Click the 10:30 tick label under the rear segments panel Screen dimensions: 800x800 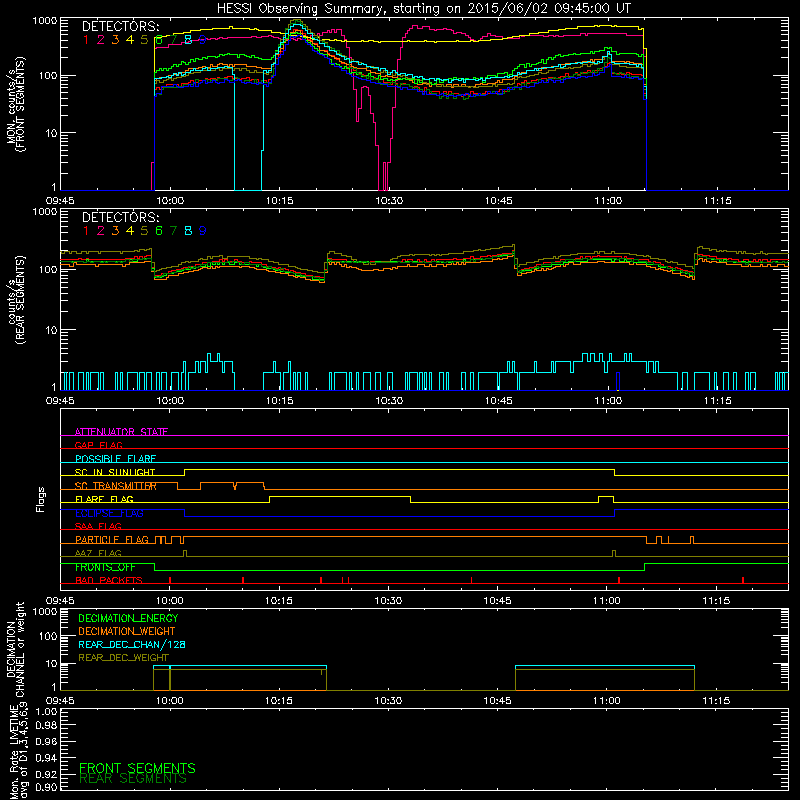click(389, 401)
